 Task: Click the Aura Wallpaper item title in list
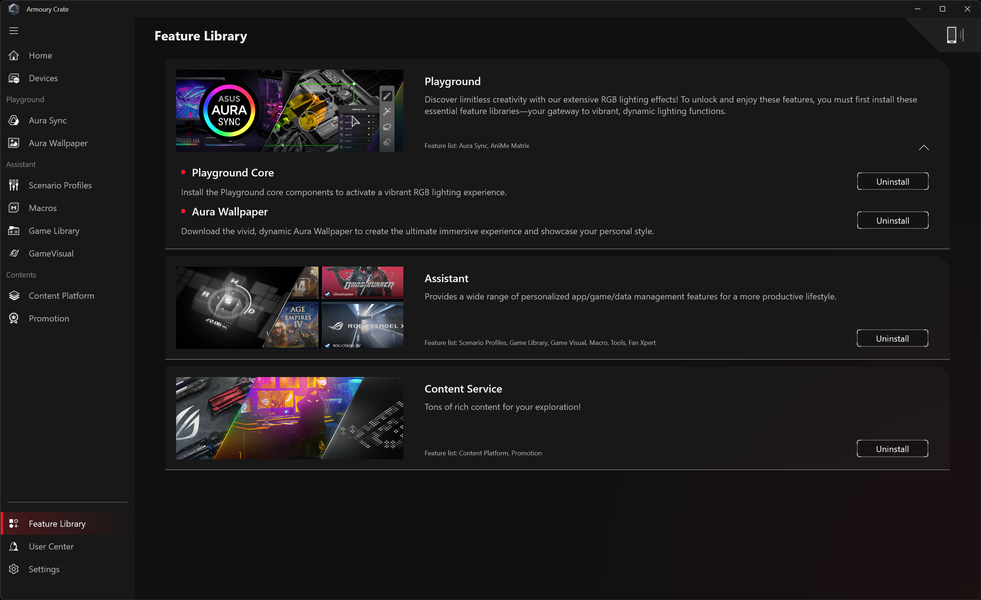coord(230,211)
